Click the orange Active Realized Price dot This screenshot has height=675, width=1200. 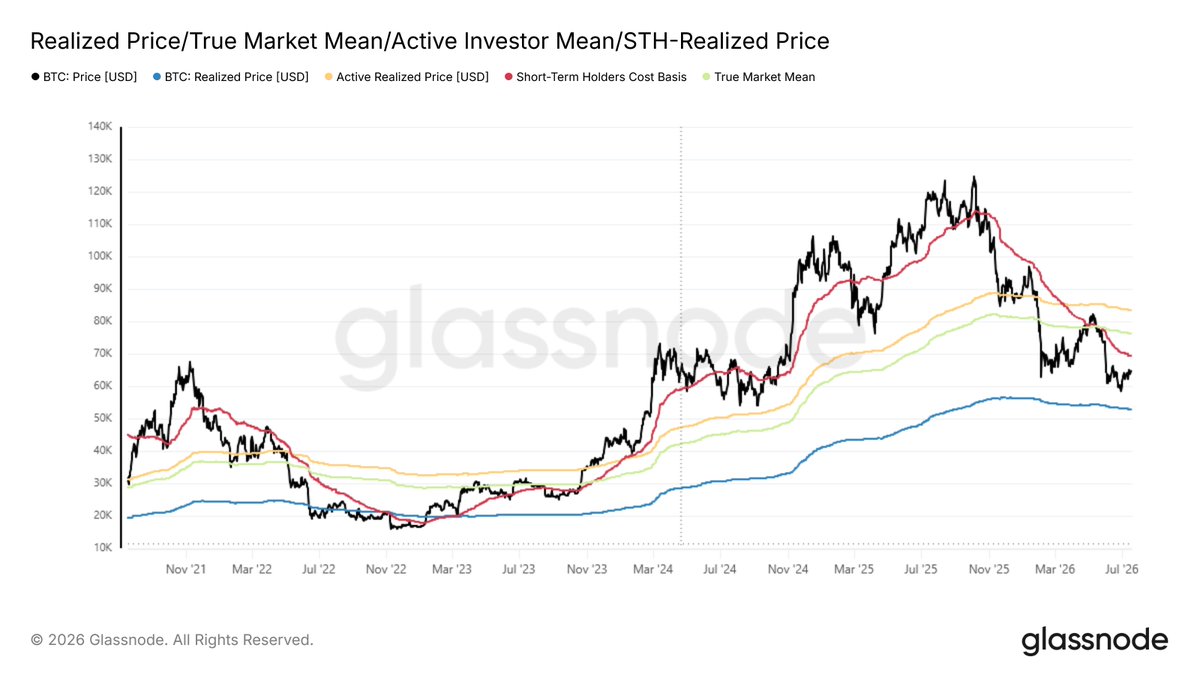click(328, 76)
